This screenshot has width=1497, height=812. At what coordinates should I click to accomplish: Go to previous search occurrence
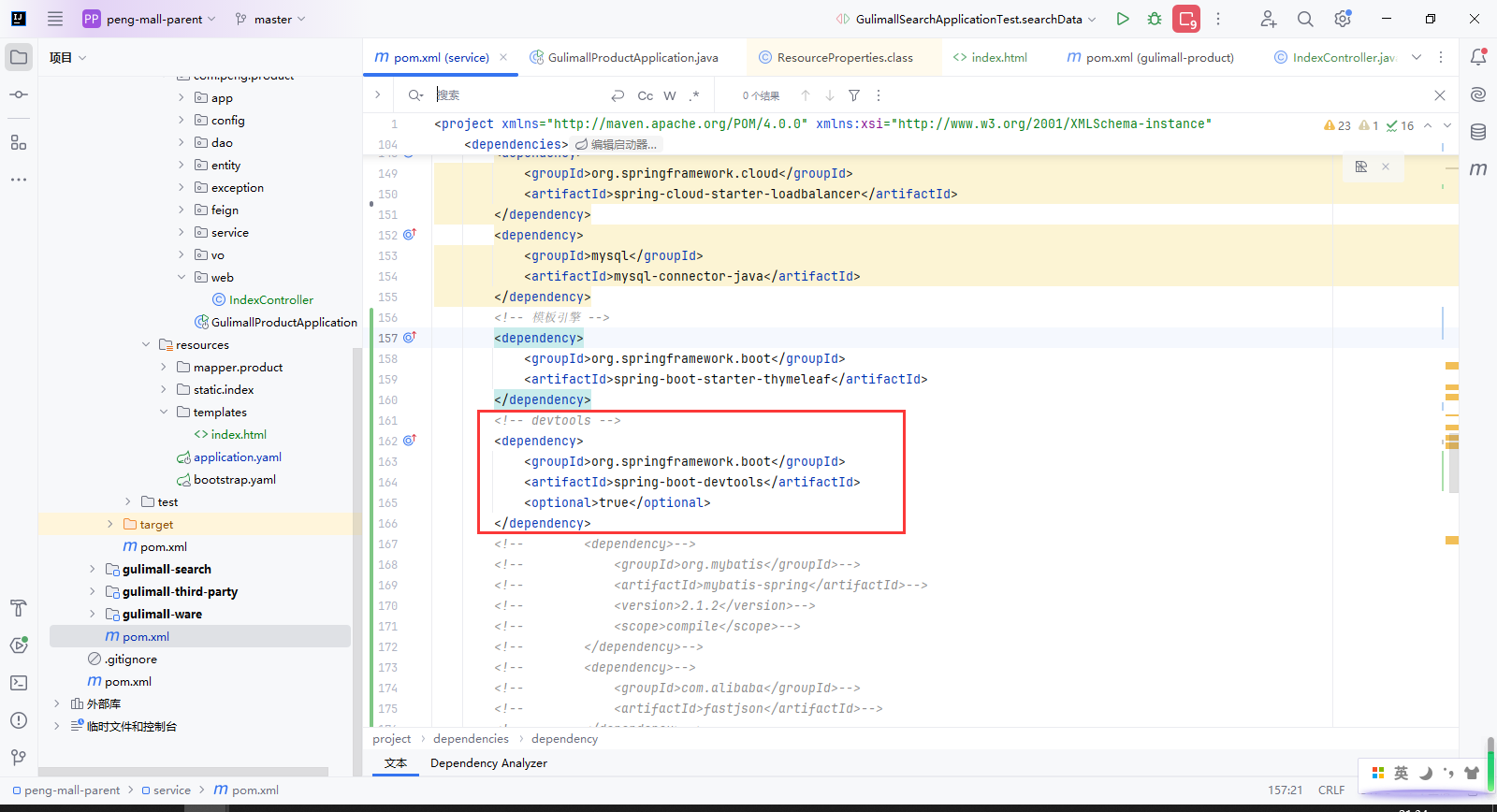coord(806,95)
